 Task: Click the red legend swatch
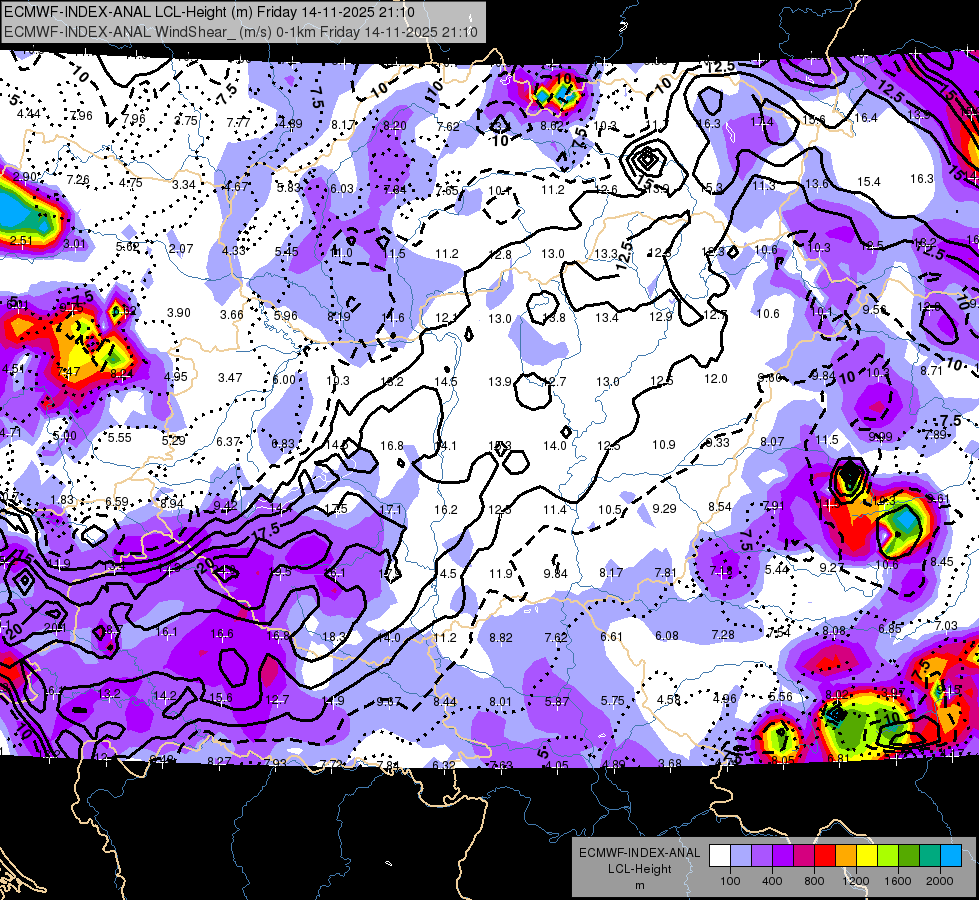point(825,856)
